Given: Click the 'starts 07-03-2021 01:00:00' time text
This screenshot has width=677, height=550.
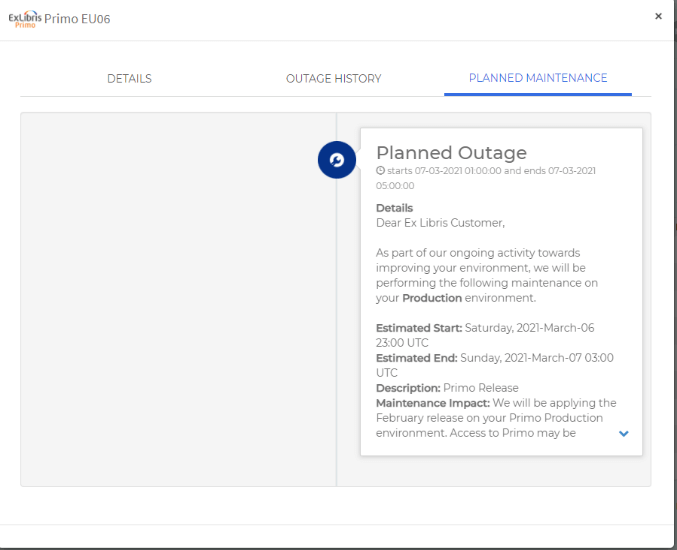Looking at the screenshot, I should [444, 171].
